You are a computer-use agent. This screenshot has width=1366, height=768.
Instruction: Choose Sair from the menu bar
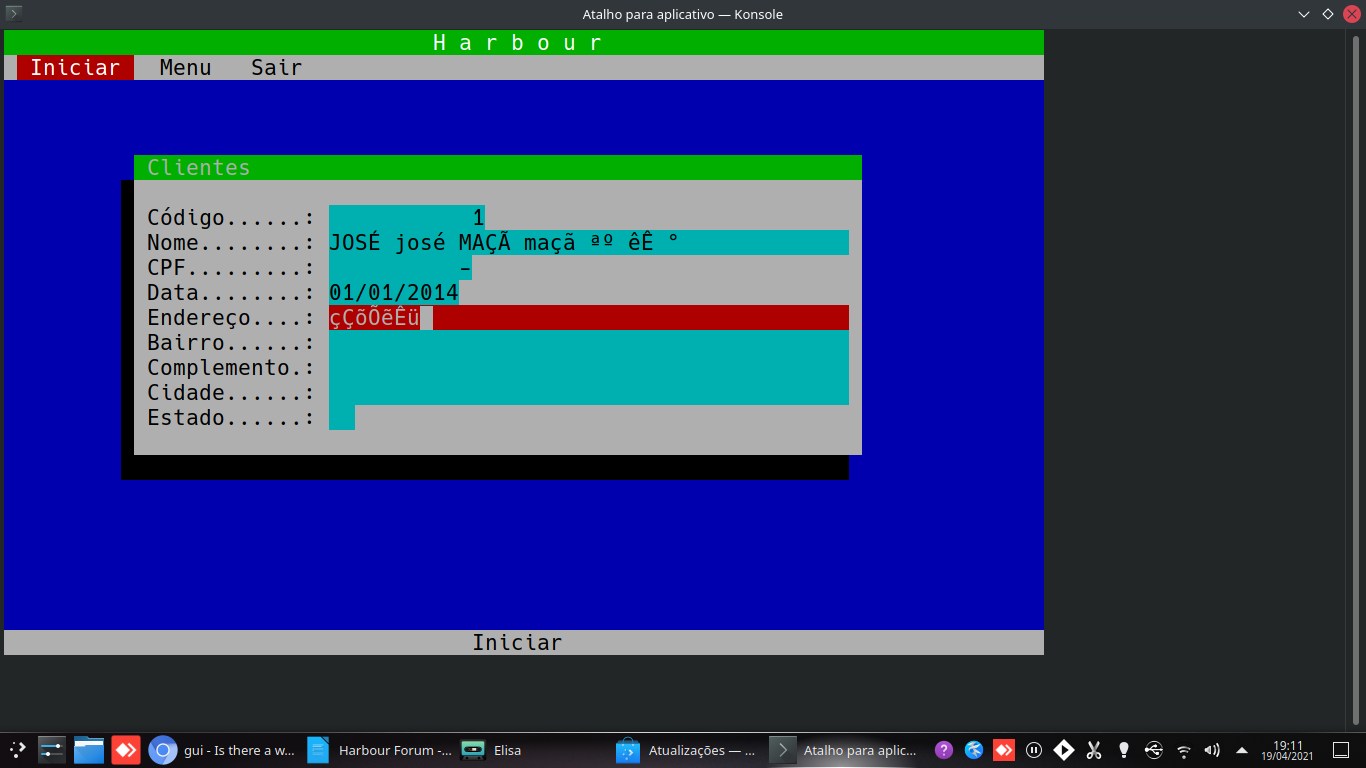click(276, 68)
